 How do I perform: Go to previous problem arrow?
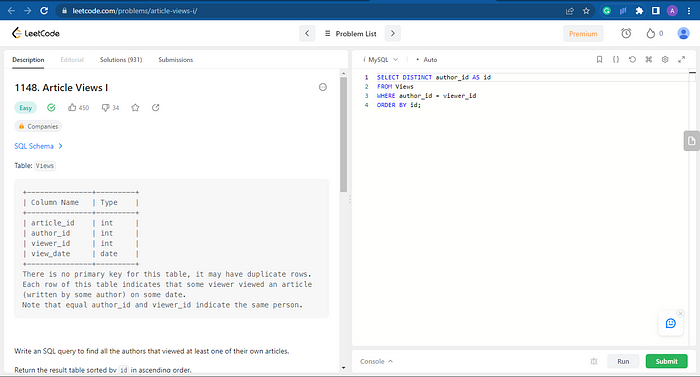tap(307, 34)
